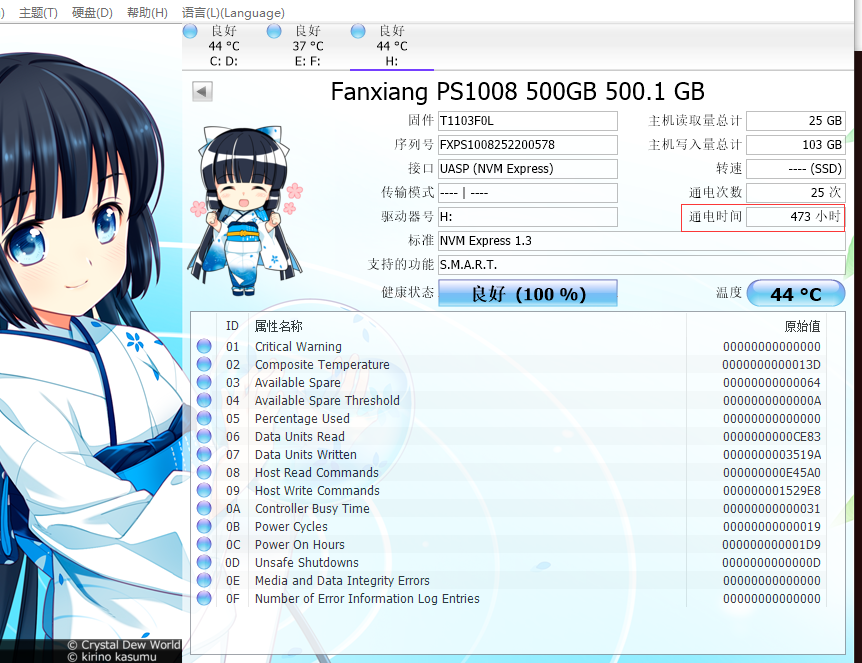Click the 良好 (100 %) health status button

(x=528, y=294)
